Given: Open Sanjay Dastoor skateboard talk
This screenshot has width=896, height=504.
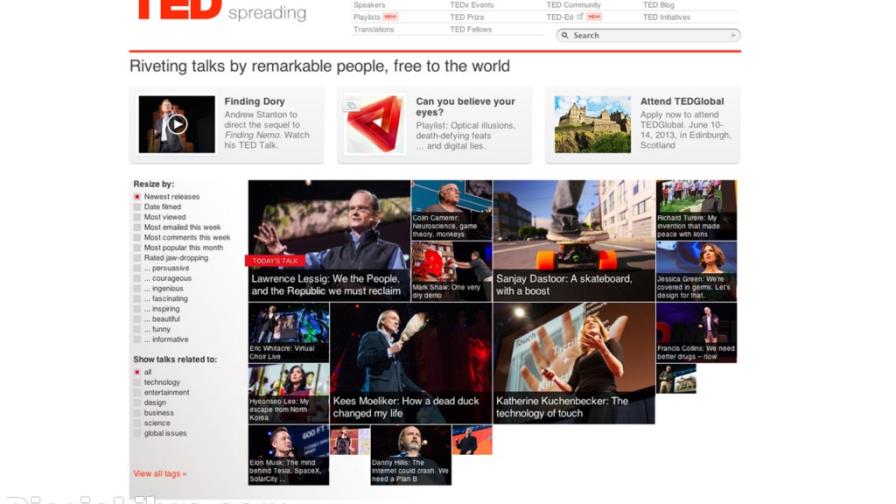Looking at the screenshot, I should (x=574, y=241).
